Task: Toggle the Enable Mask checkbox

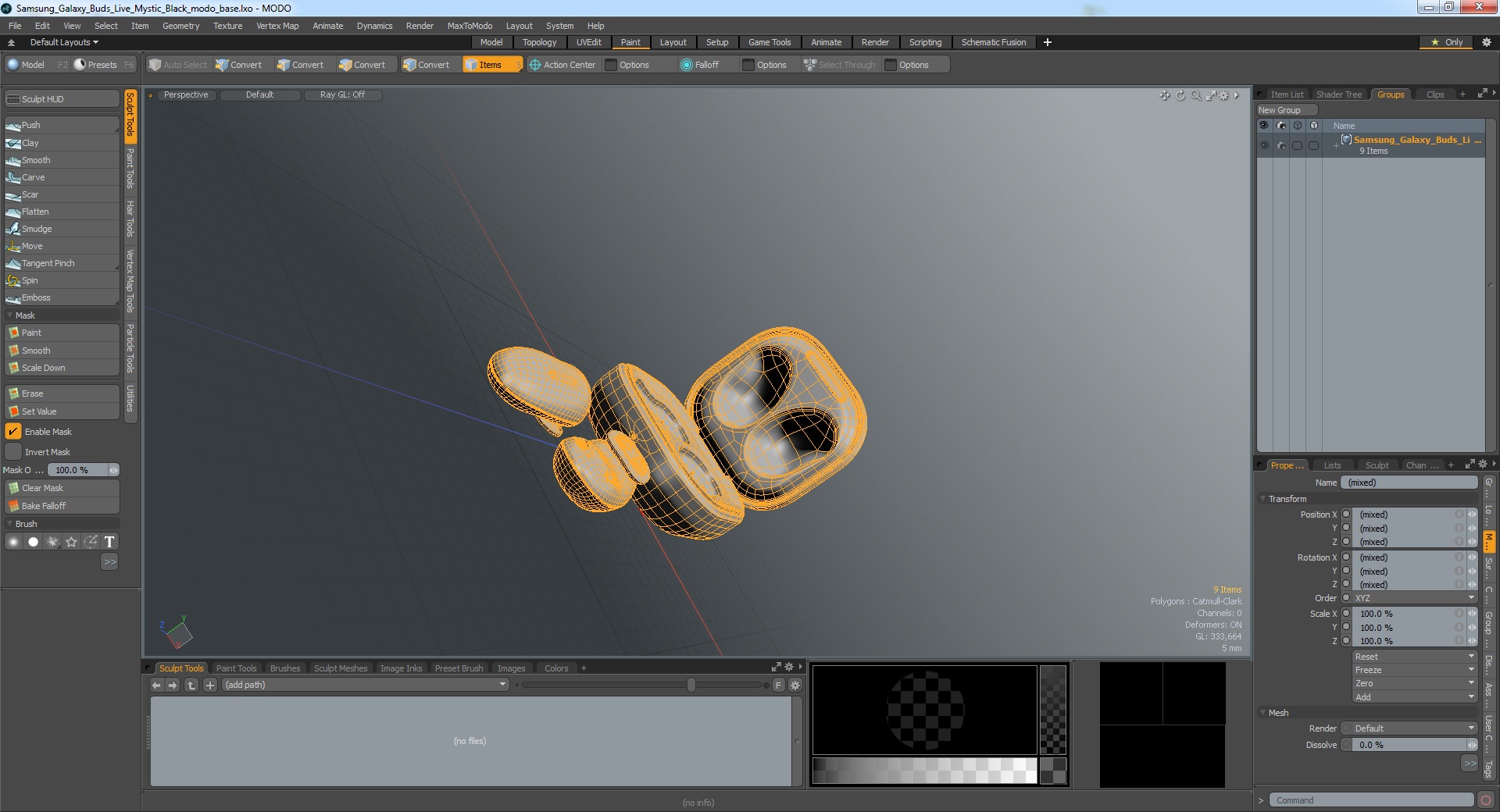Action: (x=13, y=432)
